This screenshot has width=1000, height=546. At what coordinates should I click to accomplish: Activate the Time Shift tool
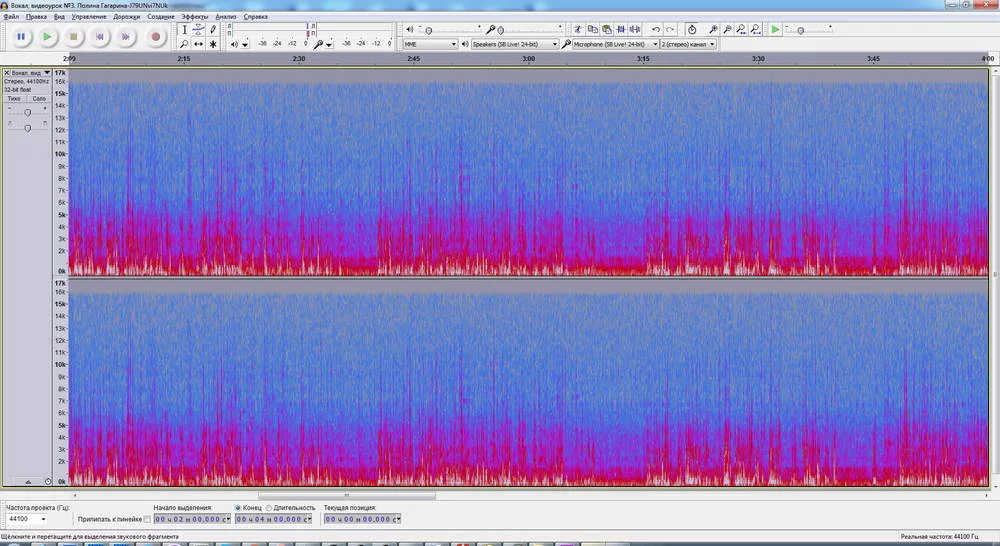click(198, 44)
